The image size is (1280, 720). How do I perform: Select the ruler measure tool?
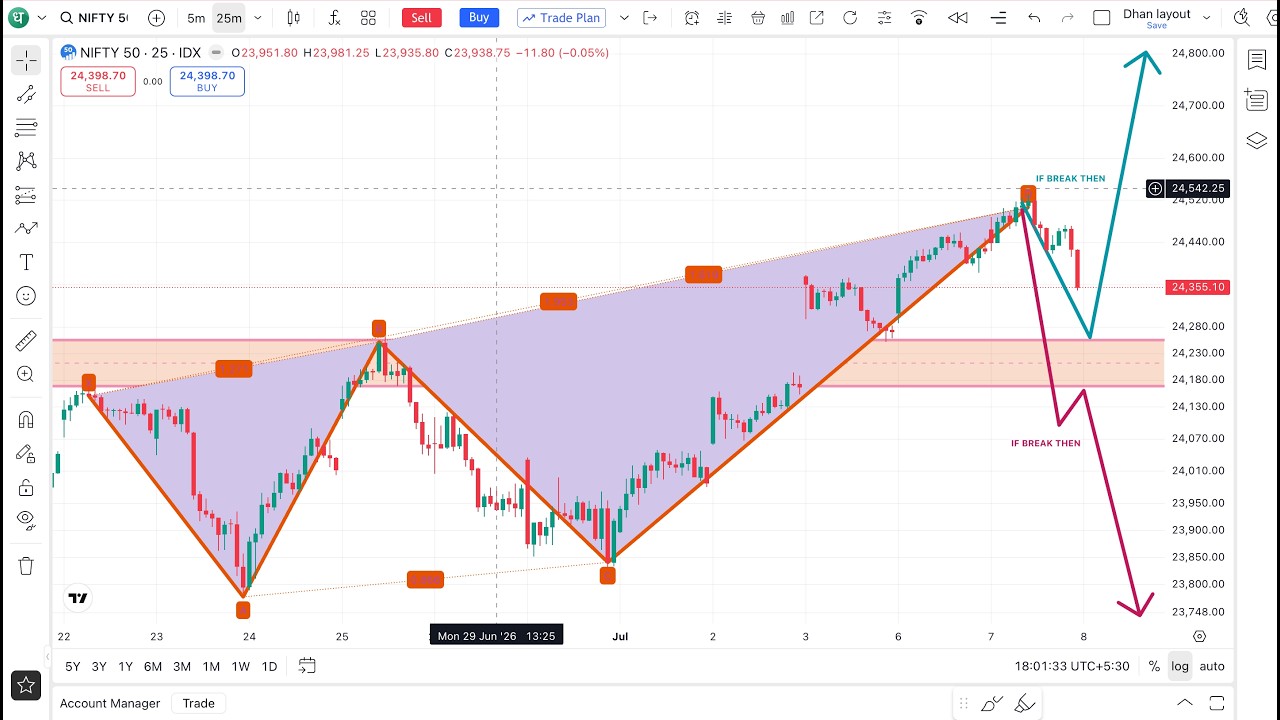click(26, 341)
